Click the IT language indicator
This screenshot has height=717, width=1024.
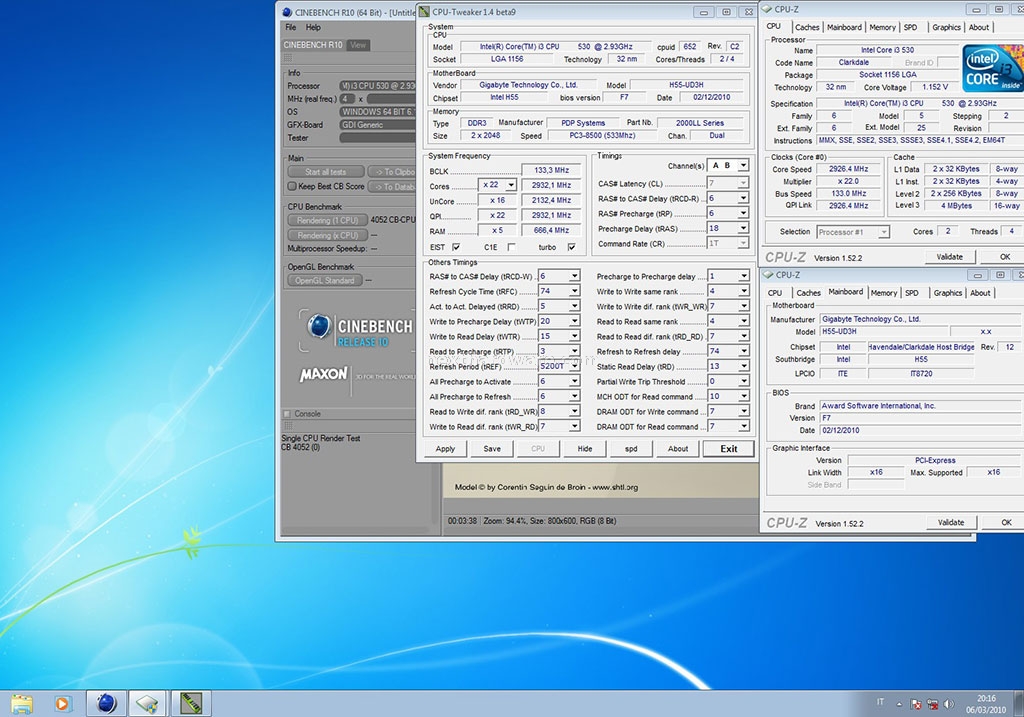880,702
